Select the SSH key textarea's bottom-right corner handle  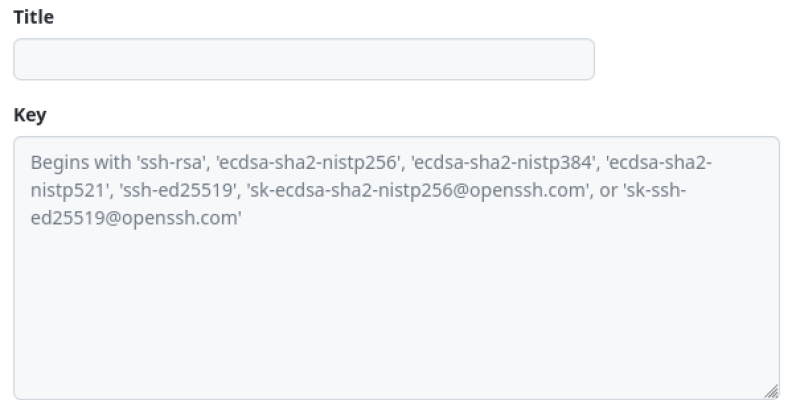772,392
